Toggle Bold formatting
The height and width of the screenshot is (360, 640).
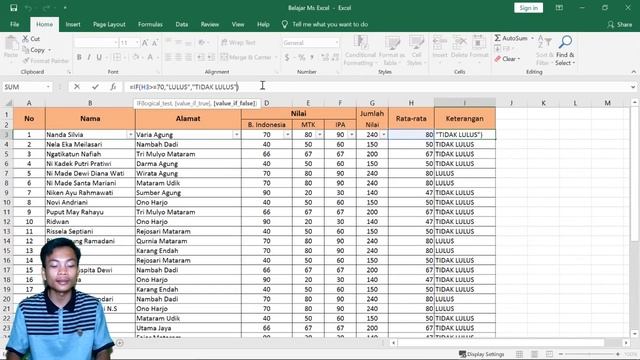point(79,57)
